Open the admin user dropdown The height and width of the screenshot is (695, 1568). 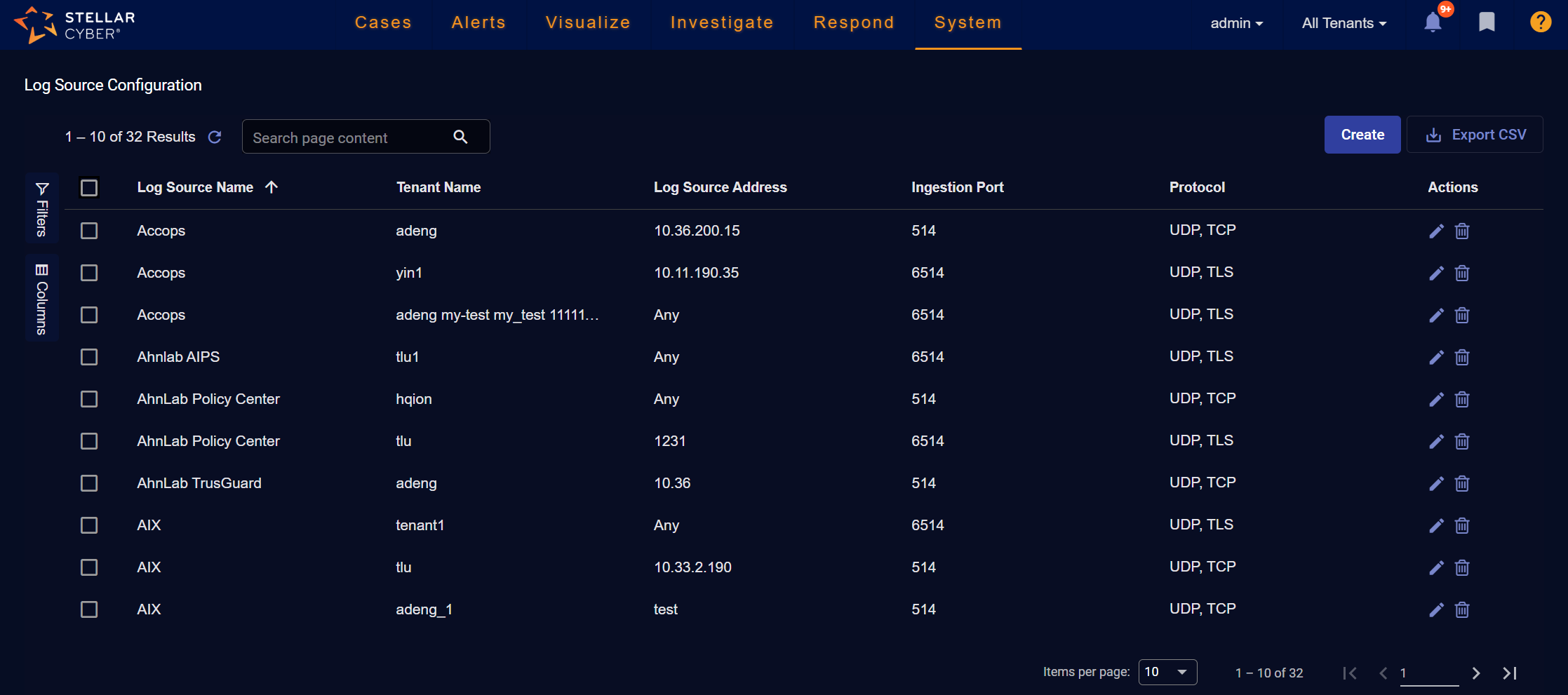click(1236, 23)
